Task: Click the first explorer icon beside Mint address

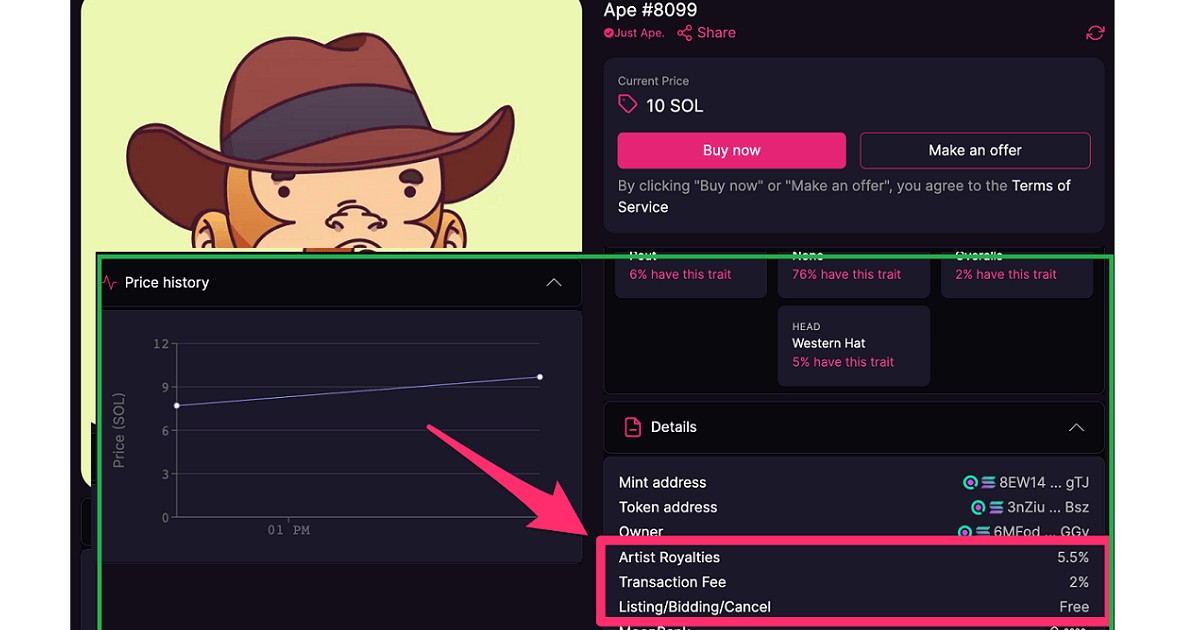Action: tap(969, 483)
